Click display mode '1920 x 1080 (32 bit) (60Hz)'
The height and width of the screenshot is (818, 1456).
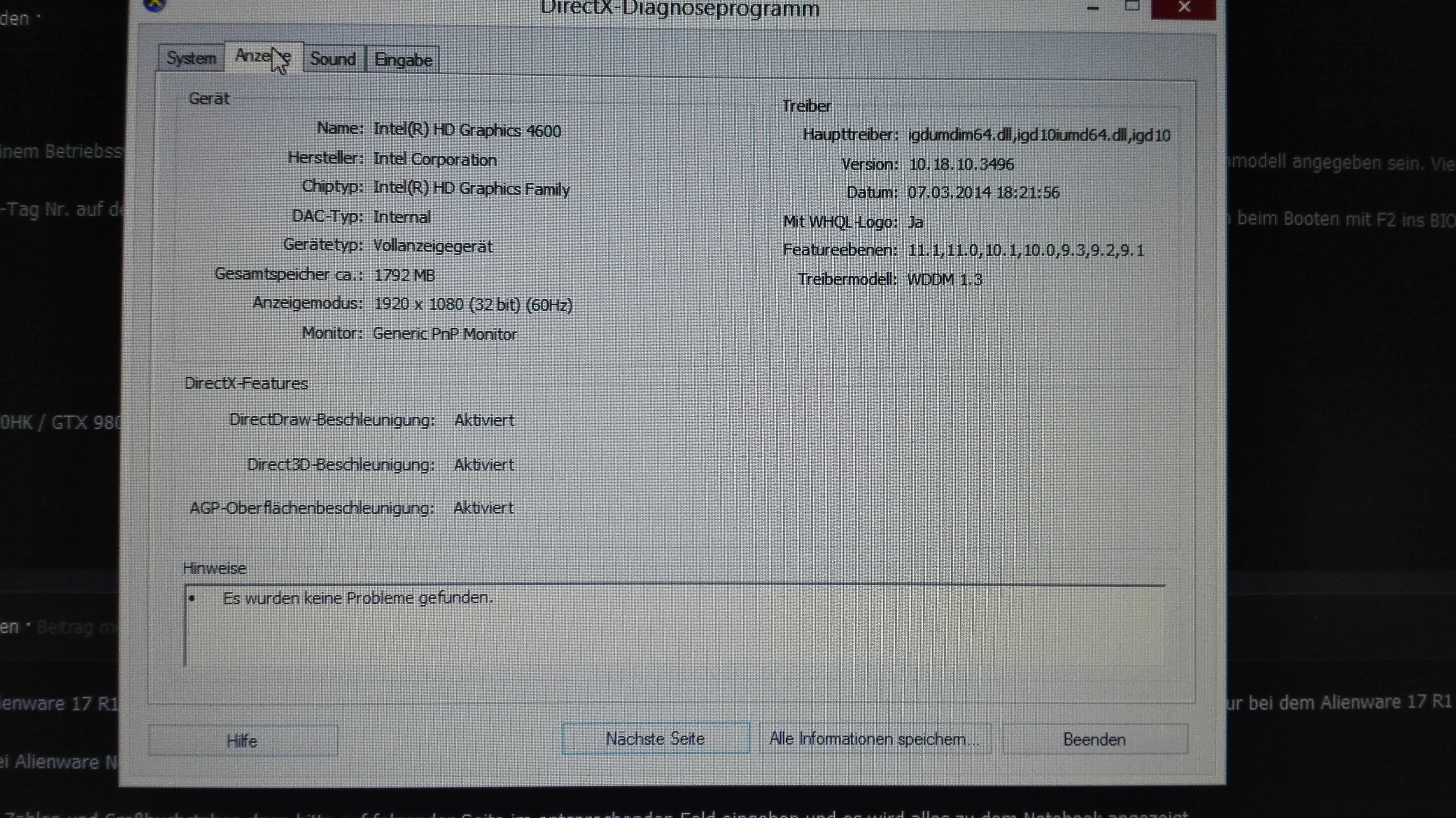click(473, 305)
